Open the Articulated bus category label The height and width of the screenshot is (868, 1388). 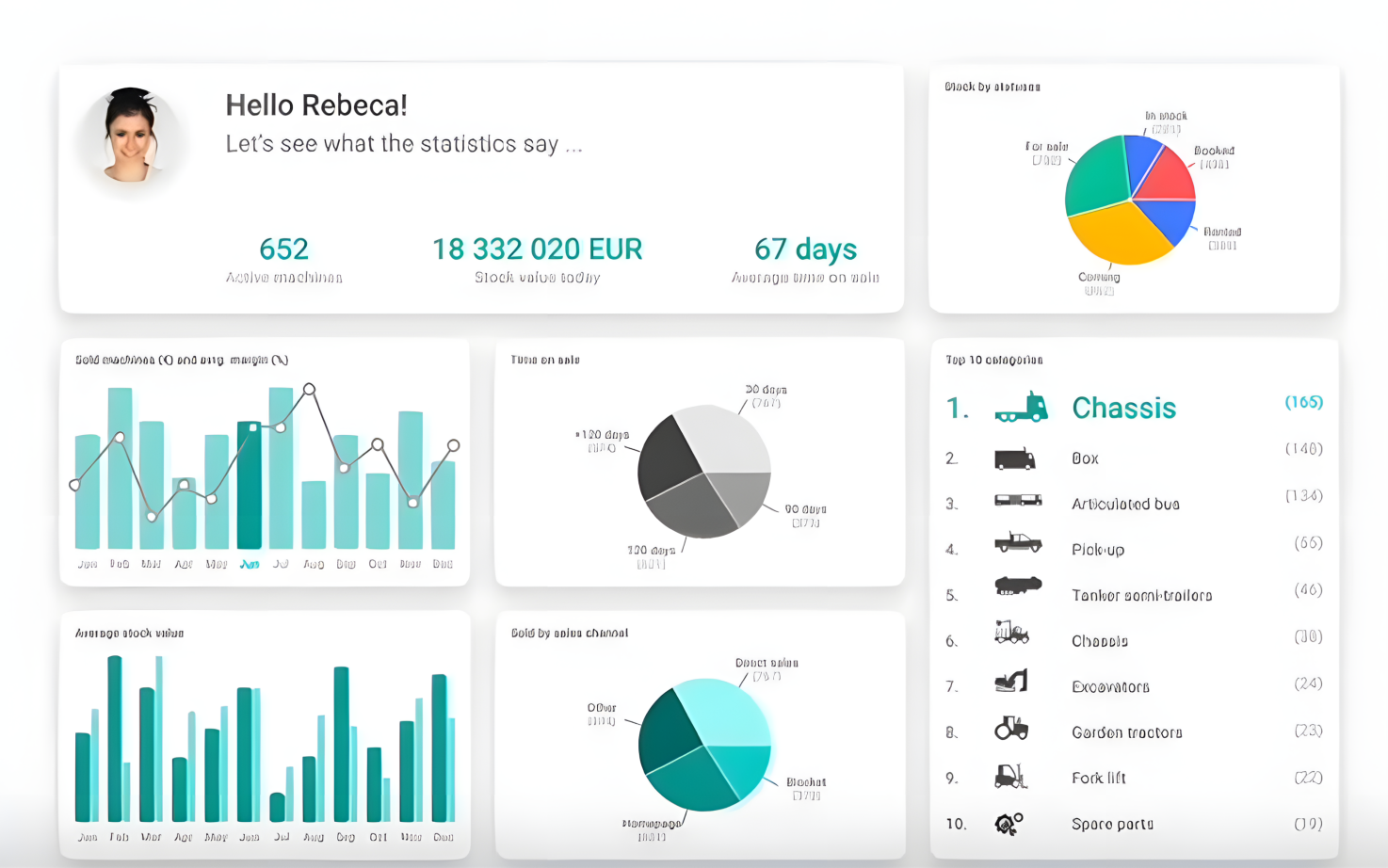1124,505
